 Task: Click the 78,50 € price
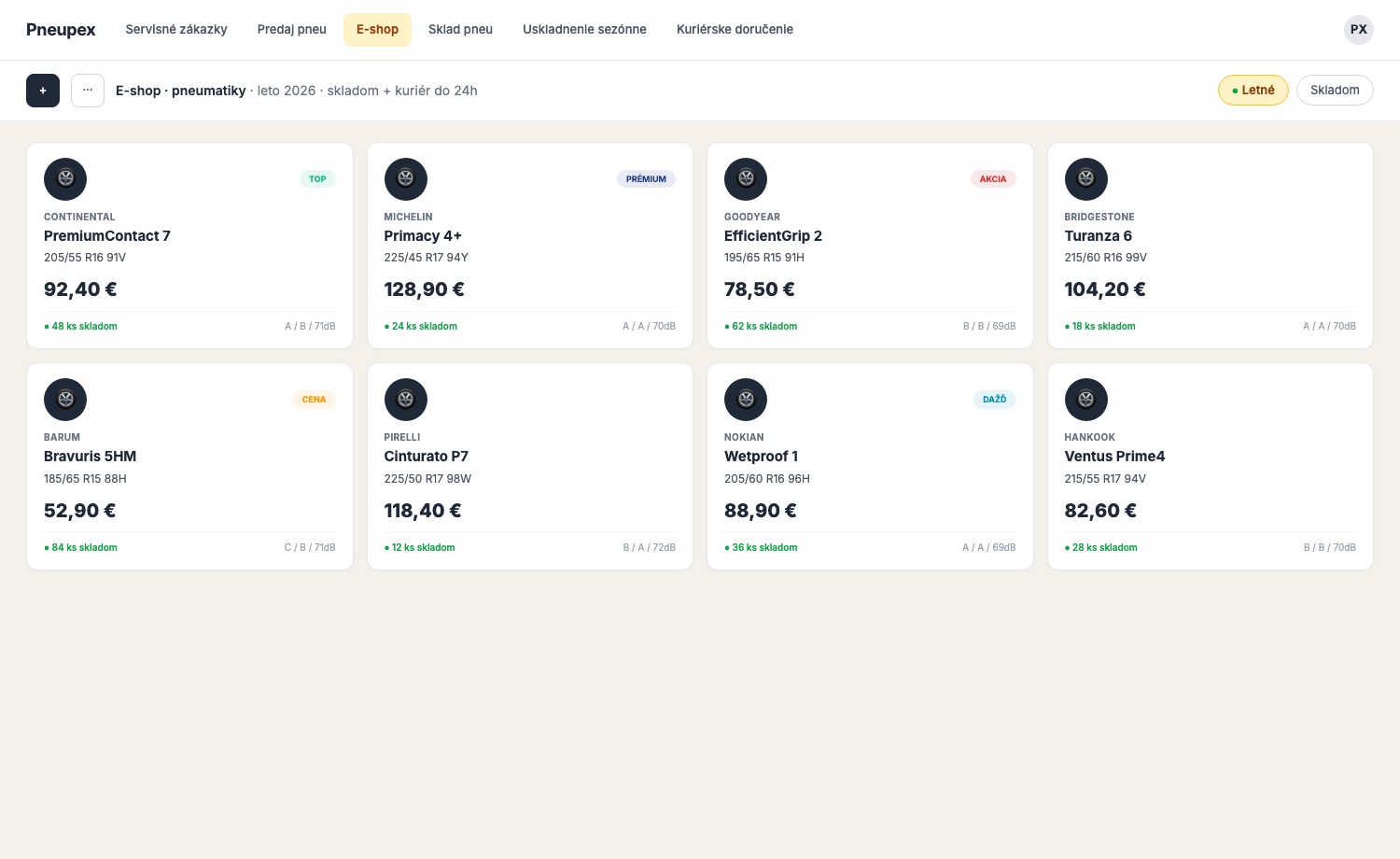point(760,289)
